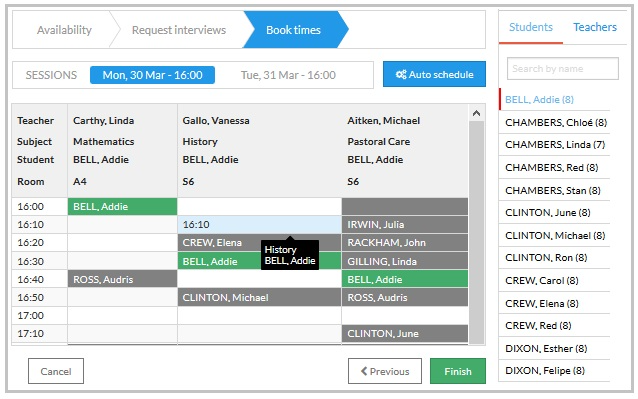
Task: Select the highlighted 16:10 History slot
Action: pos(259,225)
